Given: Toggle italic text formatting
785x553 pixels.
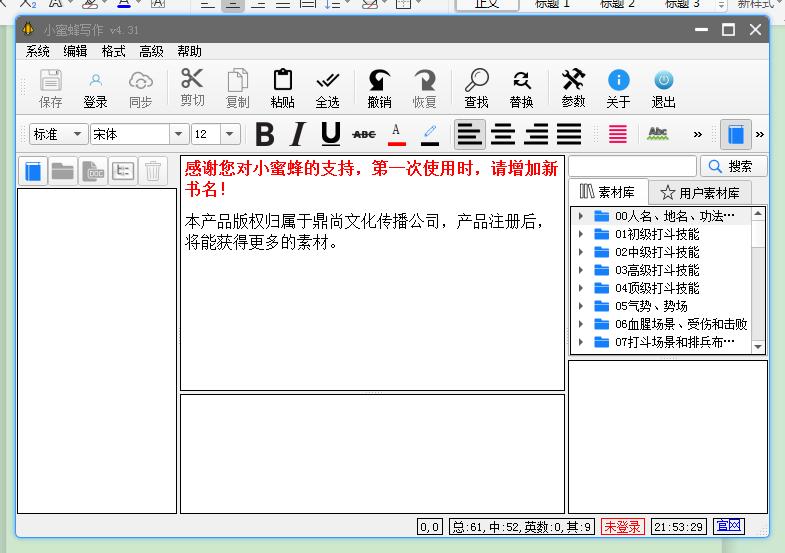Looking at the screenshot, I should tap(297, 134).
